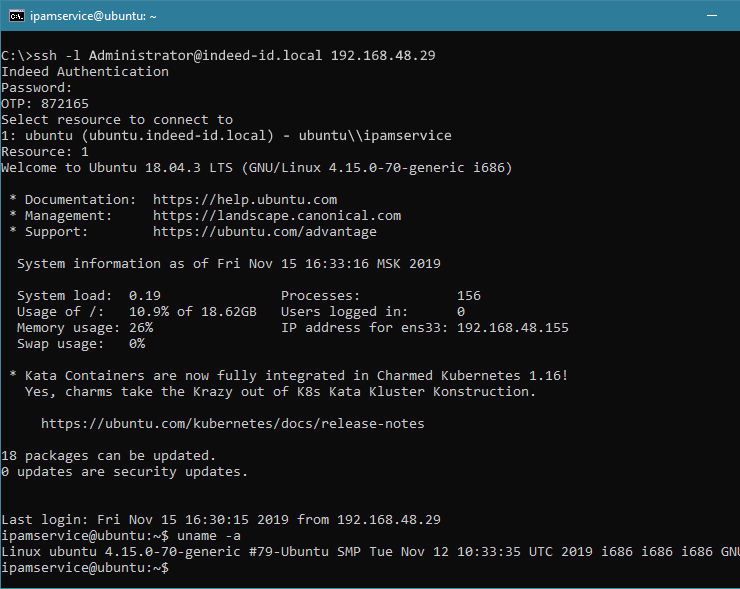Click the https://landscape.canonical.com management URL
The width and height of the screenshot is (740, 589).
277,216
